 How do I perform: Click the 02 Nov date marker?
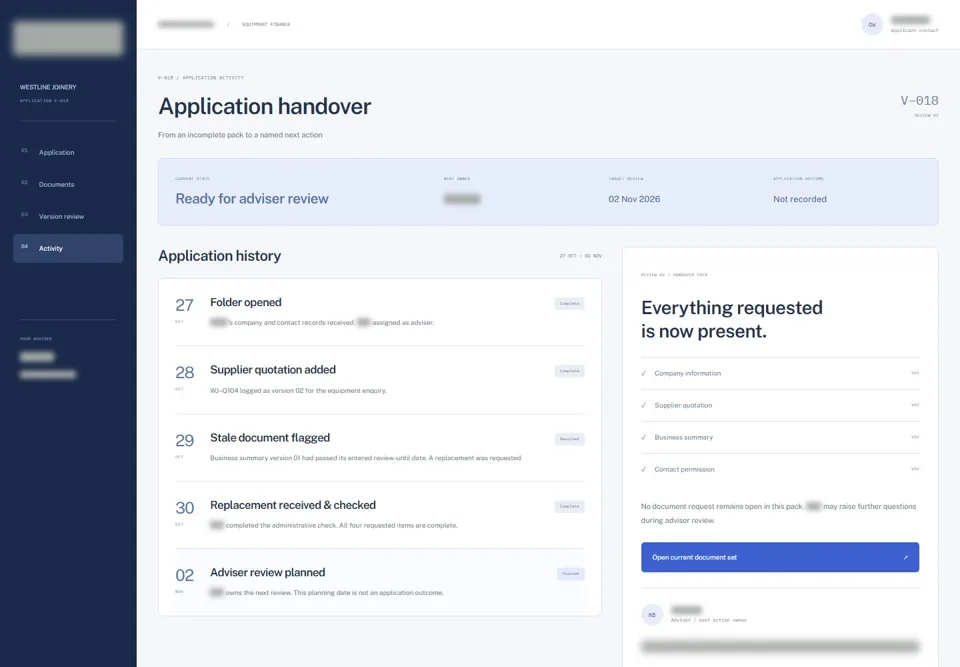(184, 579)
